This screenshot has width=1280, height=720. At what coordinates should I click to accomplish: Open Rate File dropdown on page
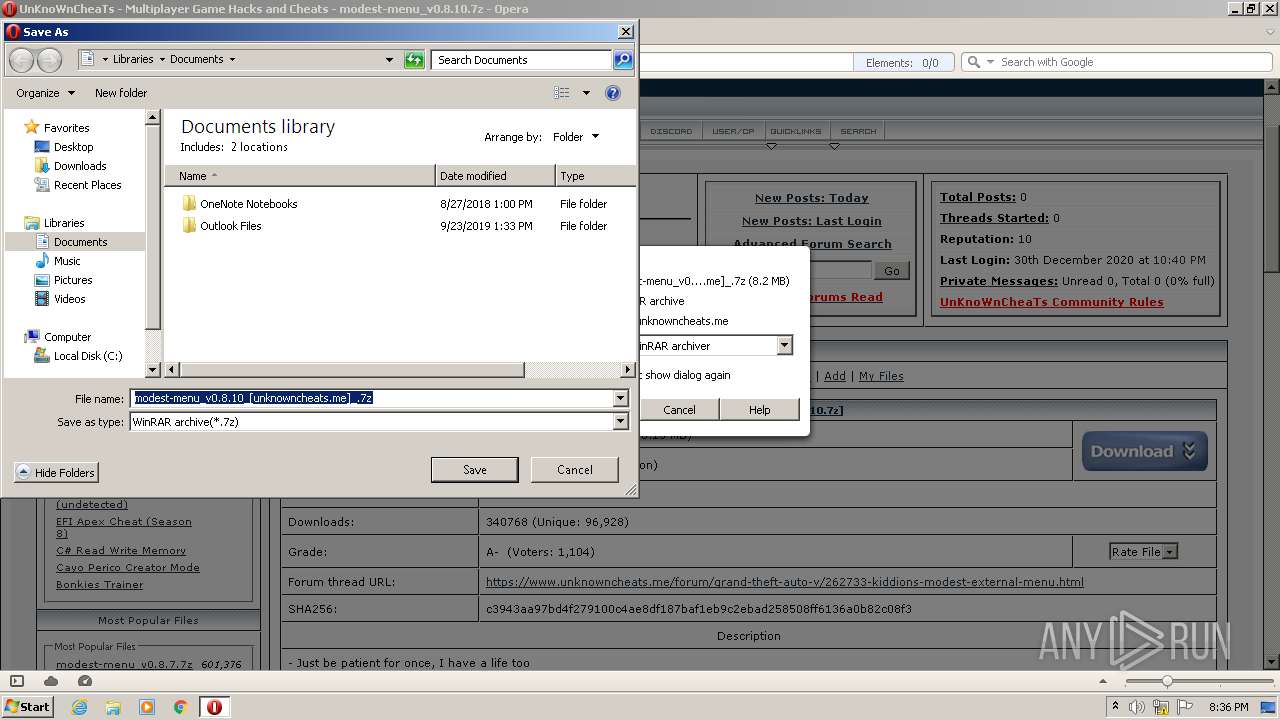(1143, 552)
